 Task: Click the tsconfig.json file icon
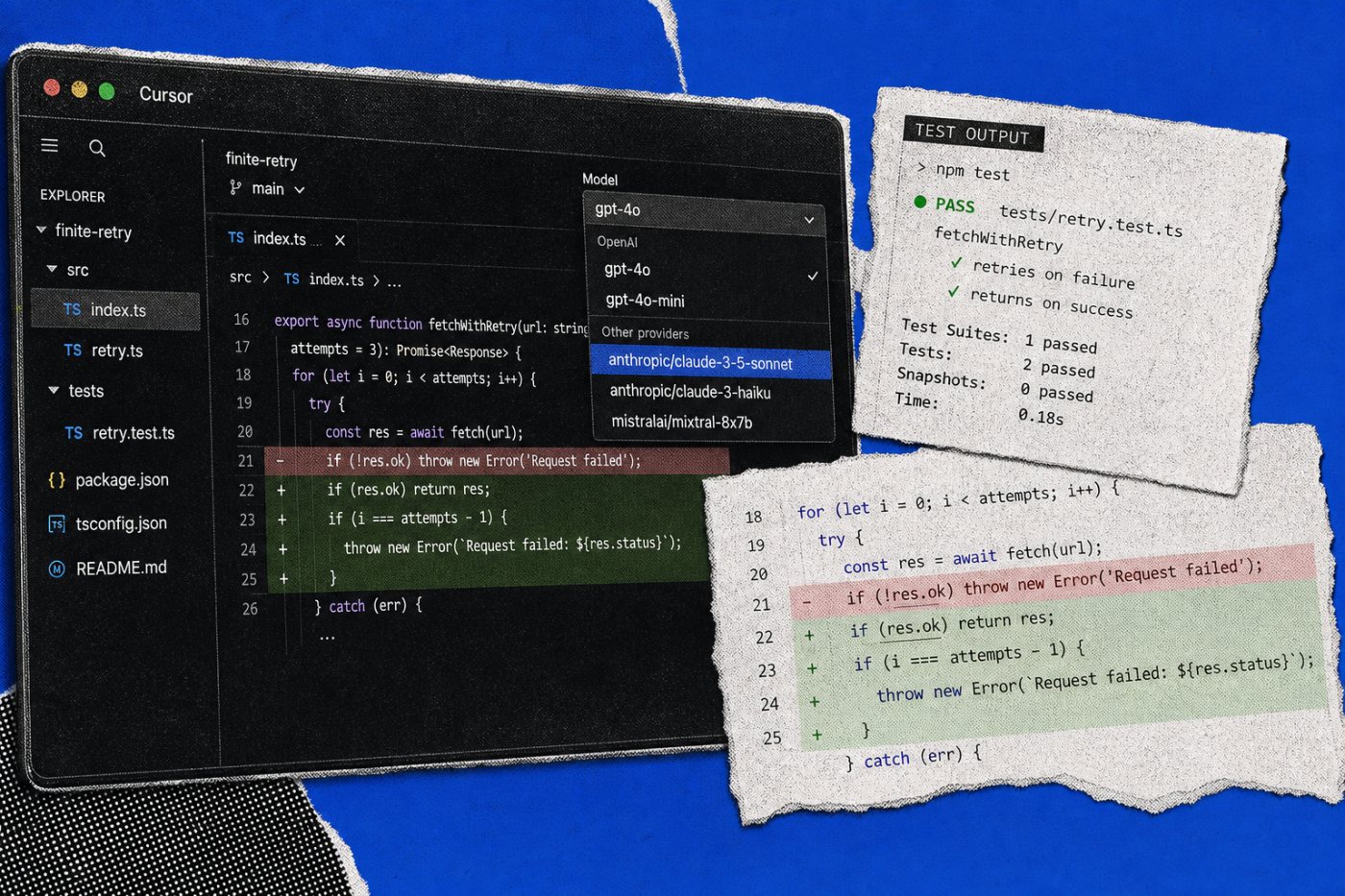pos(57,523)
